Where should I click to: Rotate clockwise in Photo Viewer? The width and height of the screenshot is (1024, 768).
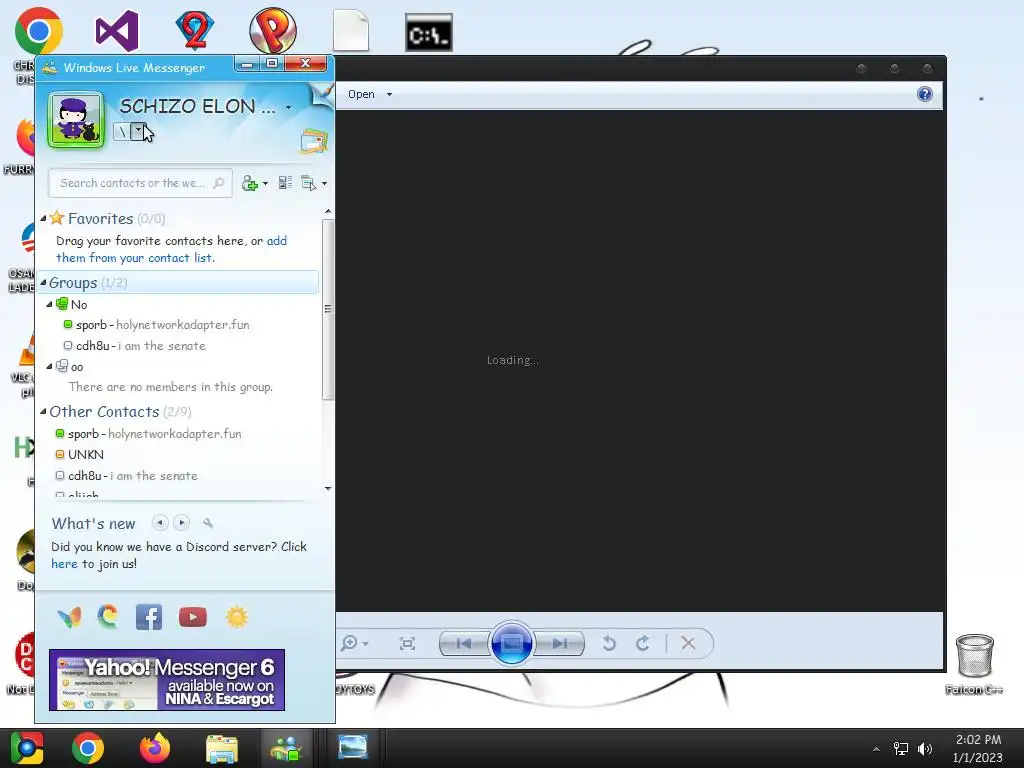pos(643,643)
